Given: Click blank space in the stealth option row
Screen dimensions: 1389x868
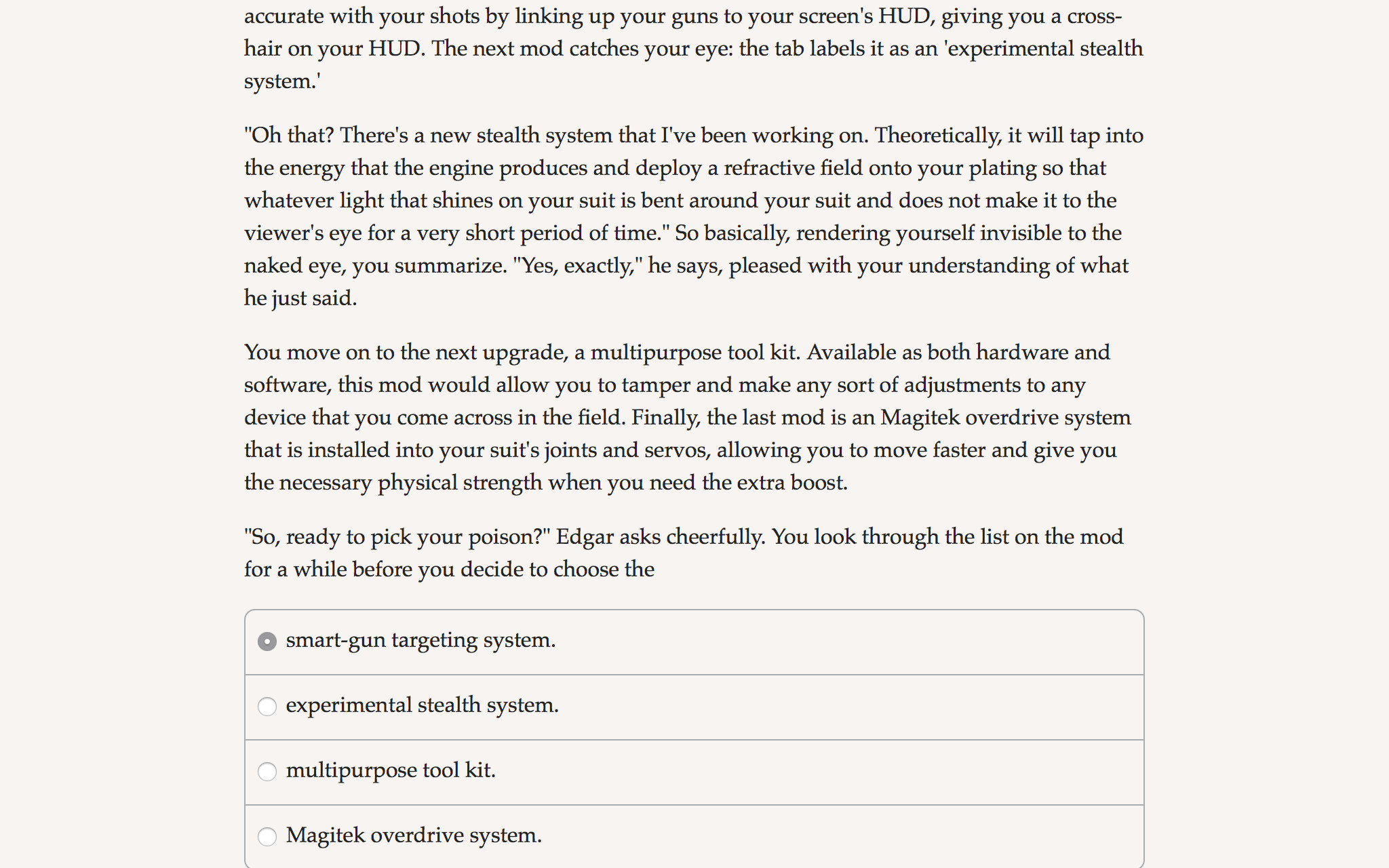Looking at the screenshot, I should pyautogui.click(x=848, y=707).
